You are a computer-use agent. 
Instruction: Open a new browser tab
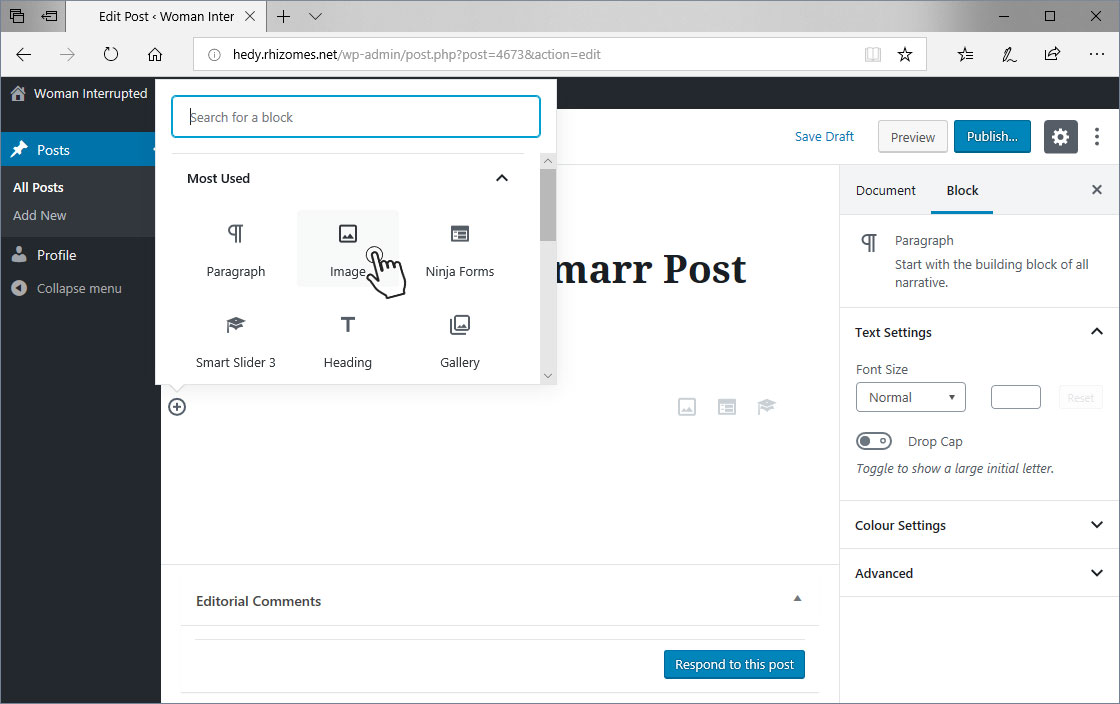284,16
